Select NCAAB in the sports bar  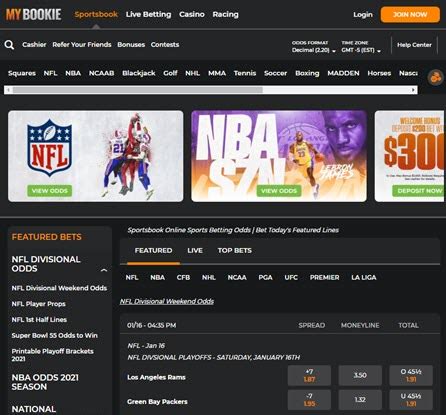point(101,73)
